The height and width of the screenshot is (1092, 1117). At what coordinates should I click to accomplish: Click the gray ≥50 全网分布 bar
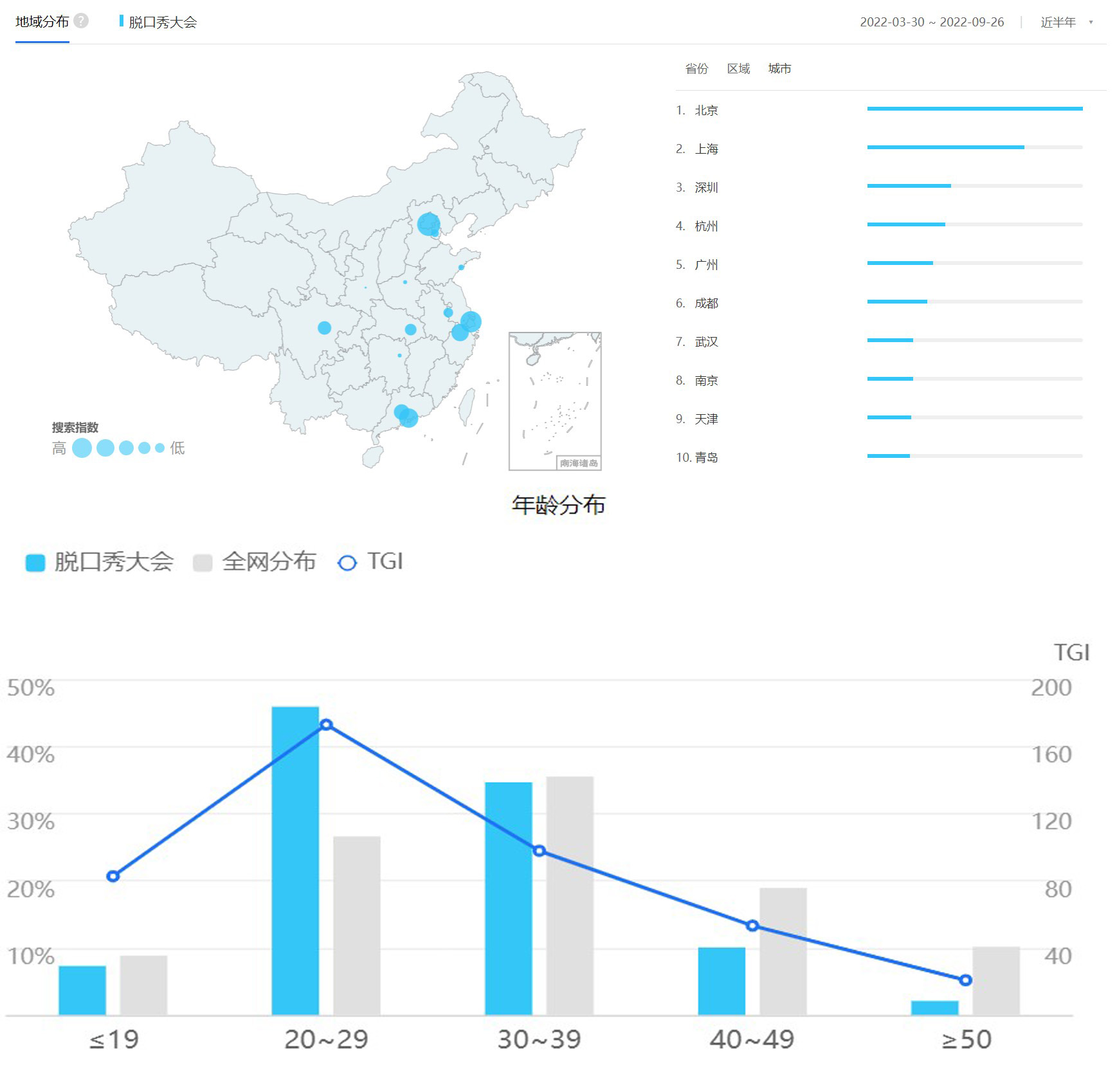pyautogui.click(x=996, y=981)
